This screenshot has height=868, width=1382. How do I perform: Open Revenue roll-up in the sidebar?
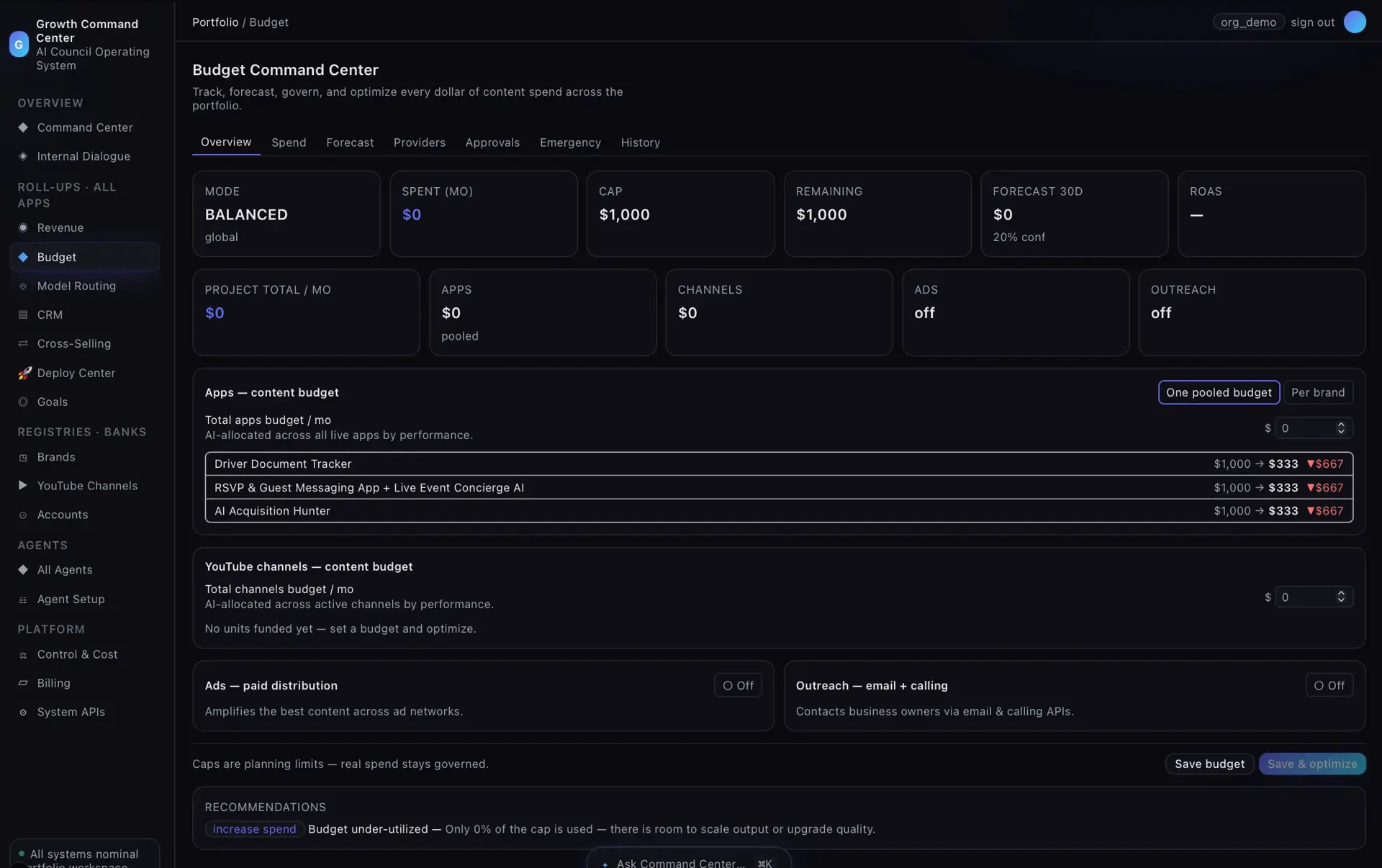85,227
